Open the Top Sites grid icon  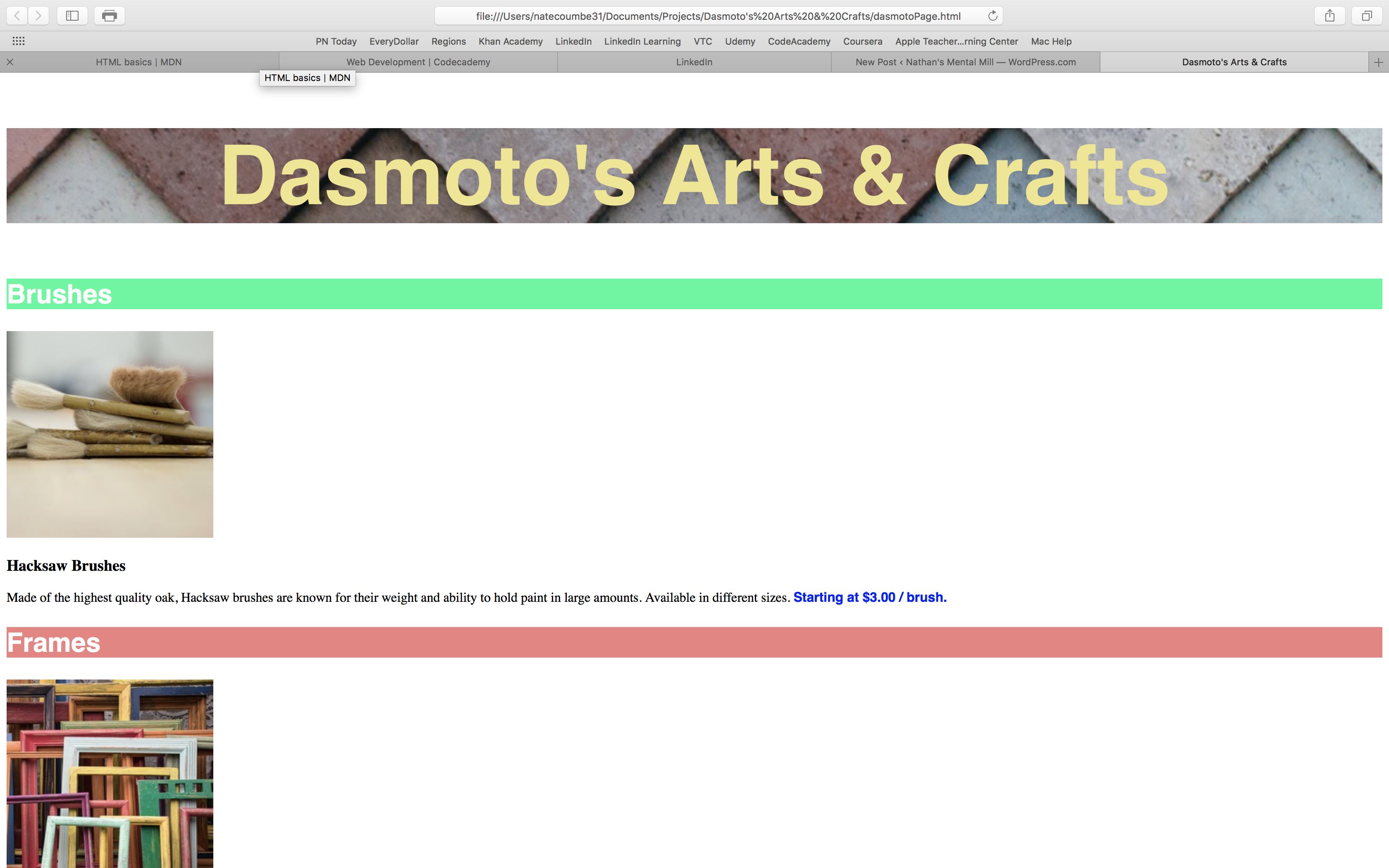pos(18,41)
